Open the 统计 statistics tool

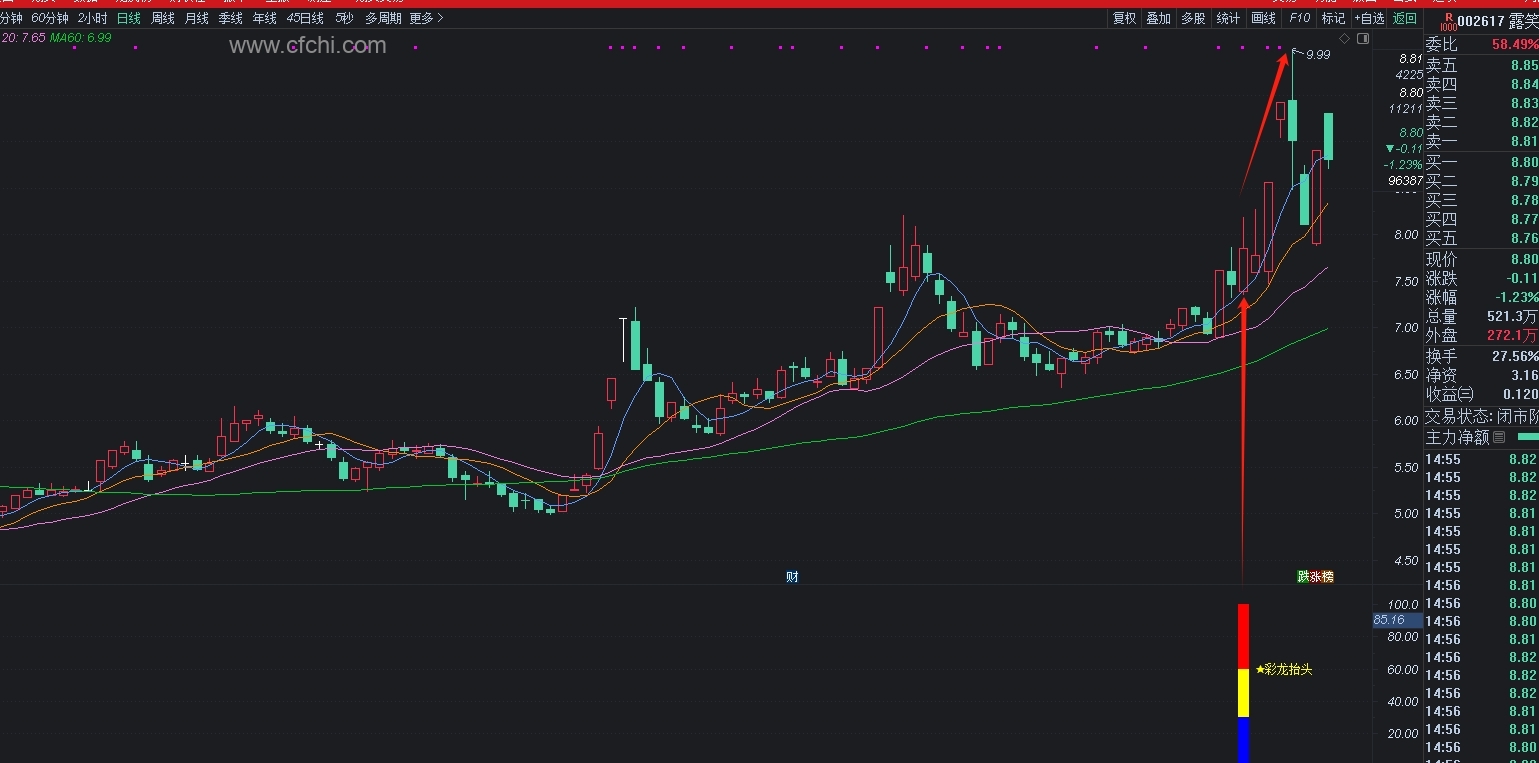click(1228, 18)
